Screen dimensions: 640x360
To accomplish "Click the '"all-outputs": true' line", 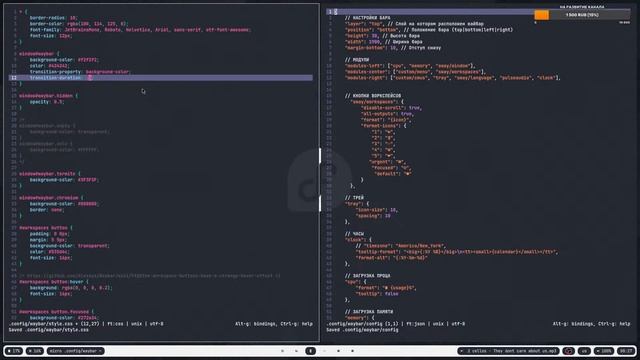I will coord(387,114).
